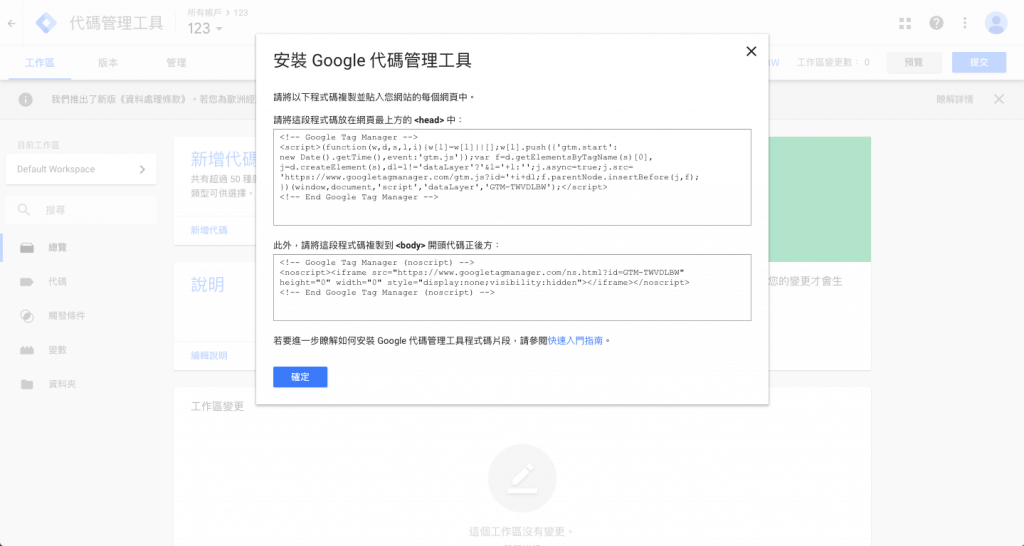Expand the Default Workspace selector
The height and width of the screenshot is (546, 1024).
(81, 169)
